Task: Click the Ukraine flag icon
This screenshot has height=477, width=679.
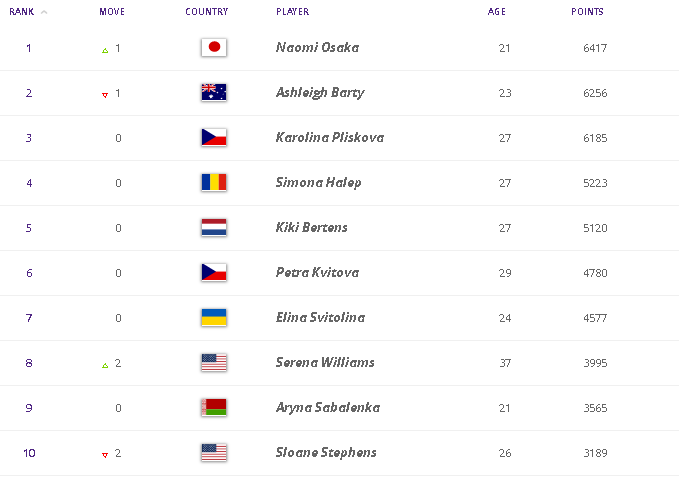Action: tap(214, 317)
